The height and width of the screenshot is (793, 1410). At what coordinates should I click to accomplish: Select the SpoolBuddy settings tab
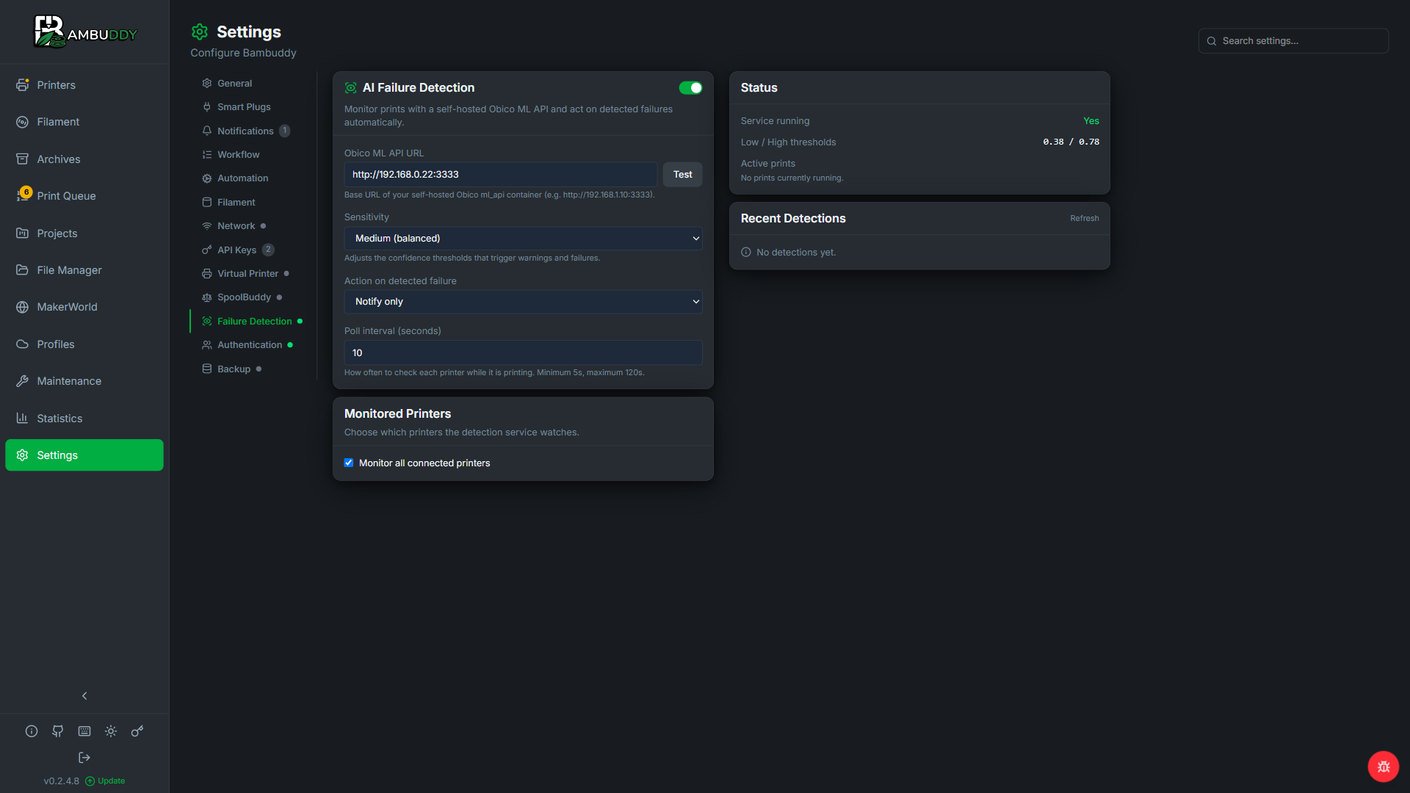(242, 297)
